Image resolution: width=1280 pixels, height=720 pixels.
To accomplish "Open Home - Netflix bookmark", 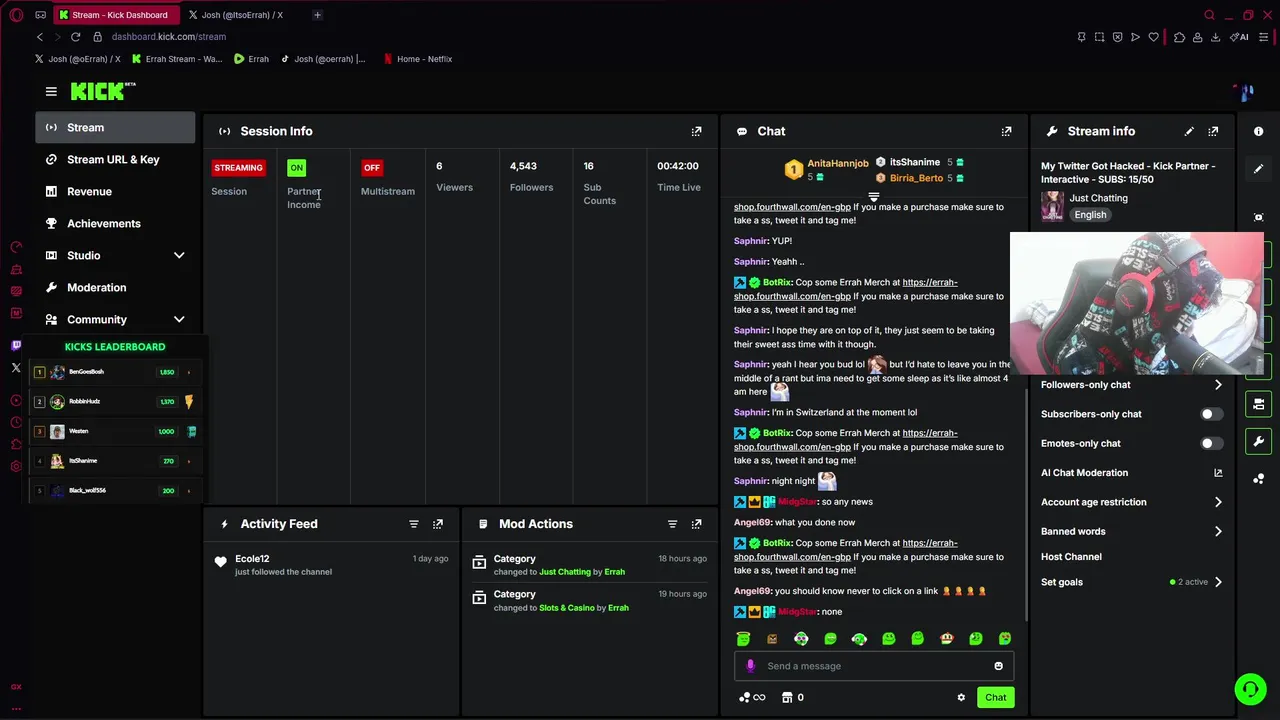I will 418,59.
